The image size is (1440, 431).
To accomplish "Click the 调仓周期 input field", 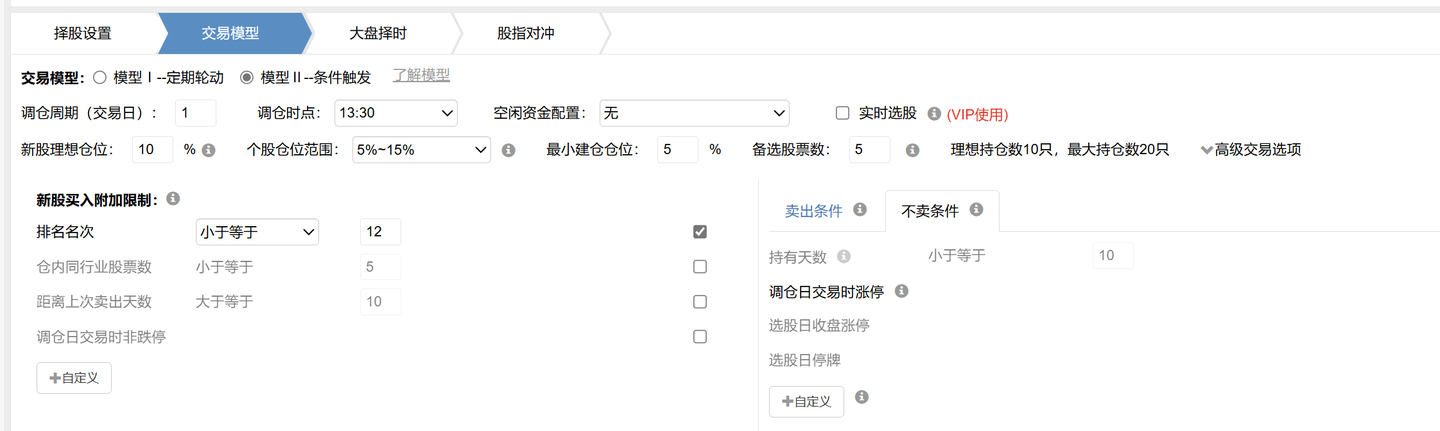I will (x=195, y=113).
